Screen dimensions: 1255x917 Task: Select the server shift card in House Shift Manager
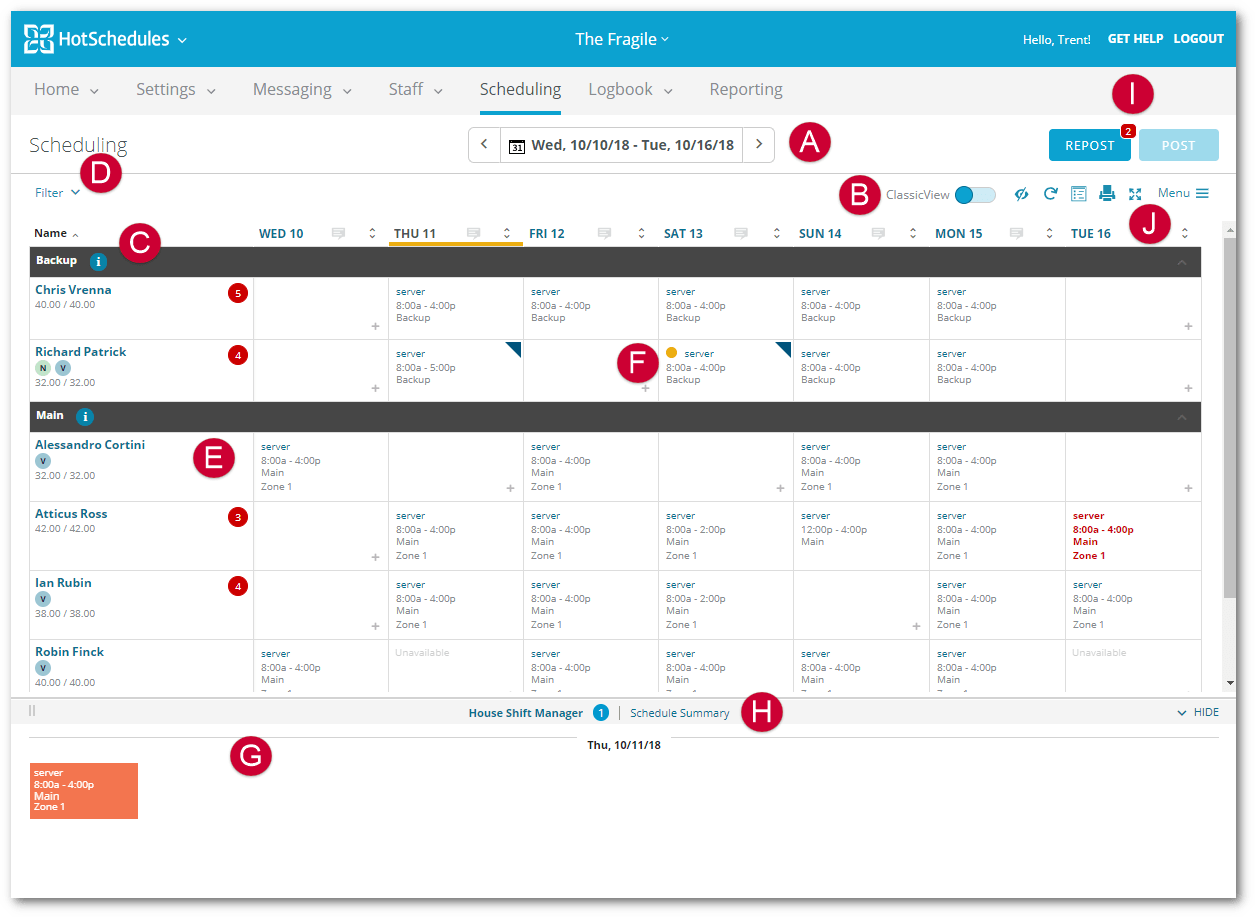[83, 790]
